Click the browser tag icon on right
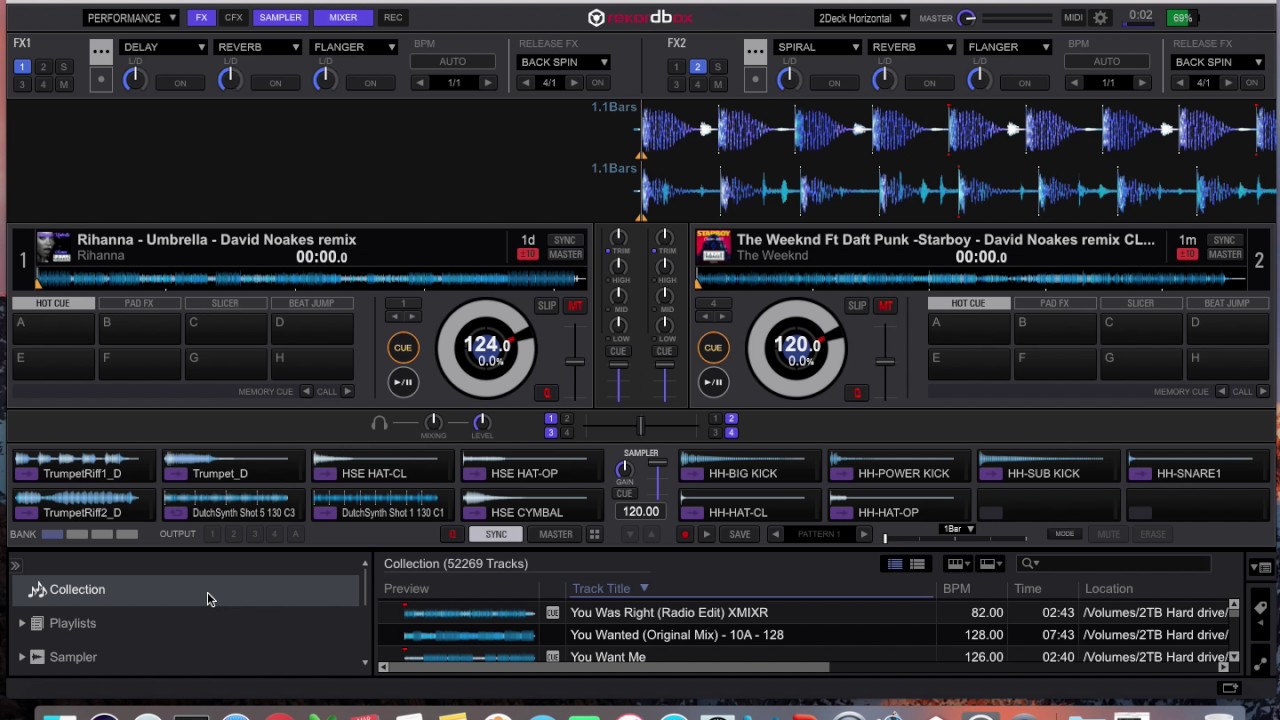The image size is (1280, 720). [x=1261, y=609]
